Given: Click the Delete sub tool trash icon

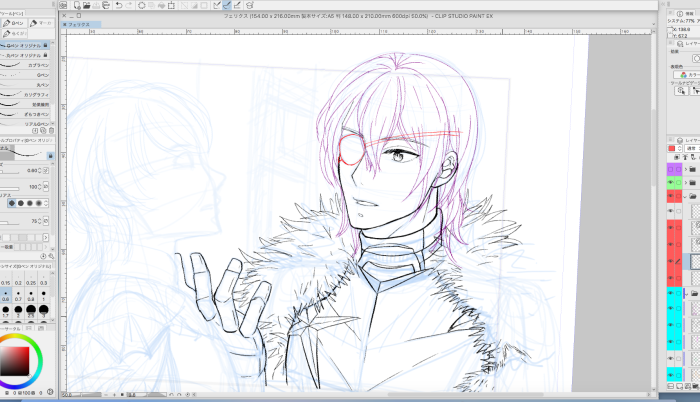Looking at the screenshot, I should pyautogui.click(x=51, y=130).
